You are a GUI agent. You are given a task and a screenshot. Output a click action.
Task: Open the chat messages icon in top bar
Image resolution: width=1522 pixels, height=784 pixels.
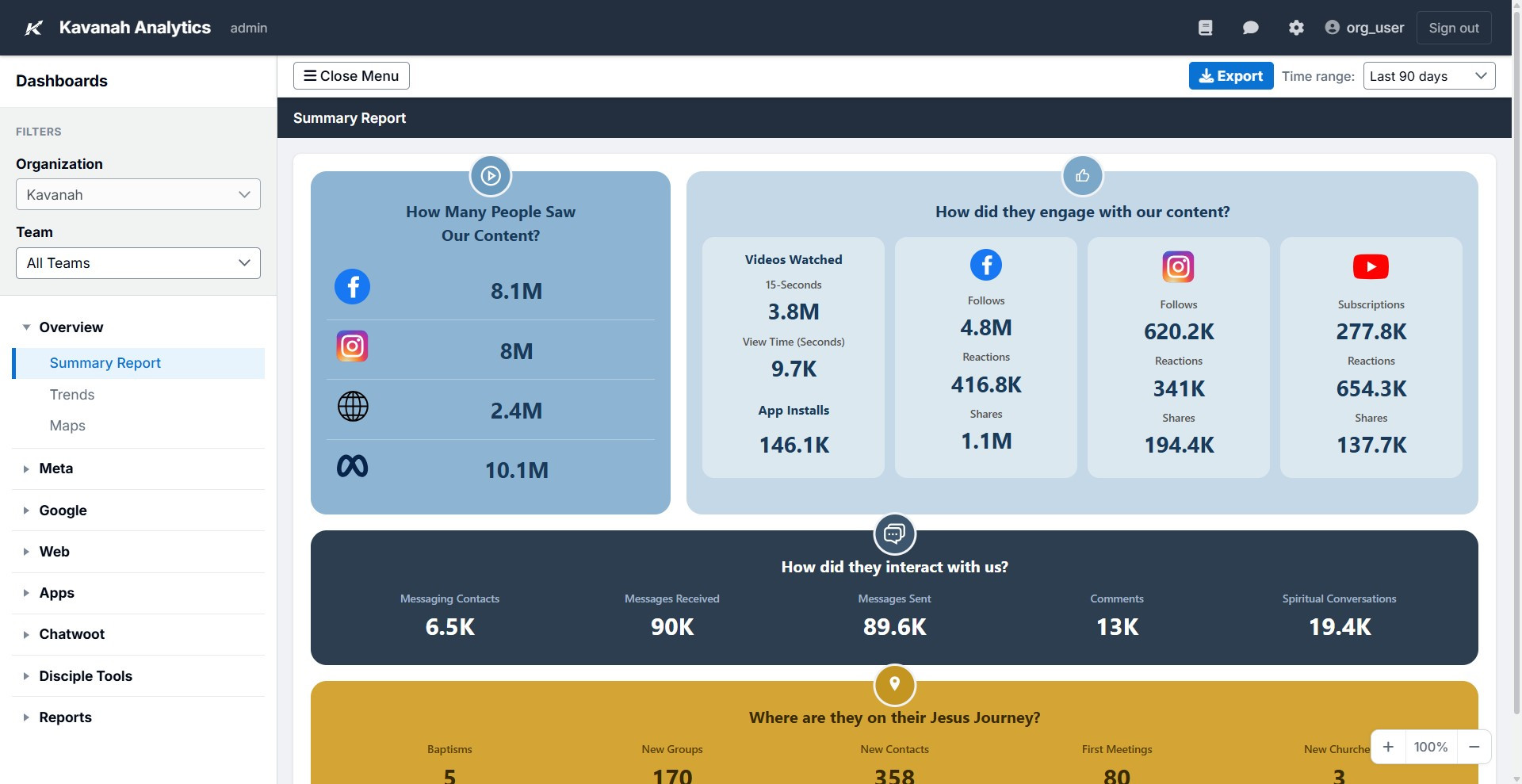point(1251,27)
